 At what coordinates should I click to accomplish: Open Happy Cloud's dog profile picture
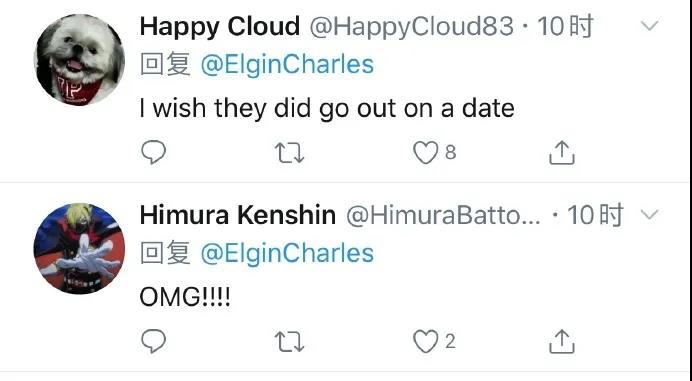(x=79, y=60)
